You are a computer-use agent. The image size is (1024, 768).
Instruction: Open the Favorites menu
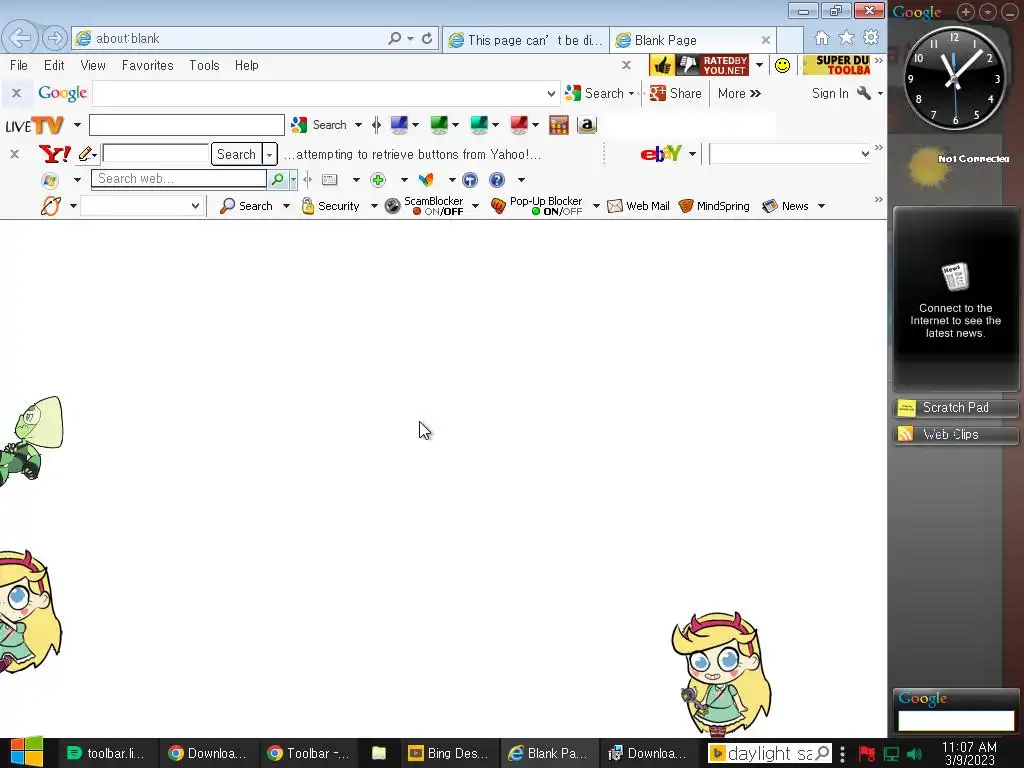(148, 65)
